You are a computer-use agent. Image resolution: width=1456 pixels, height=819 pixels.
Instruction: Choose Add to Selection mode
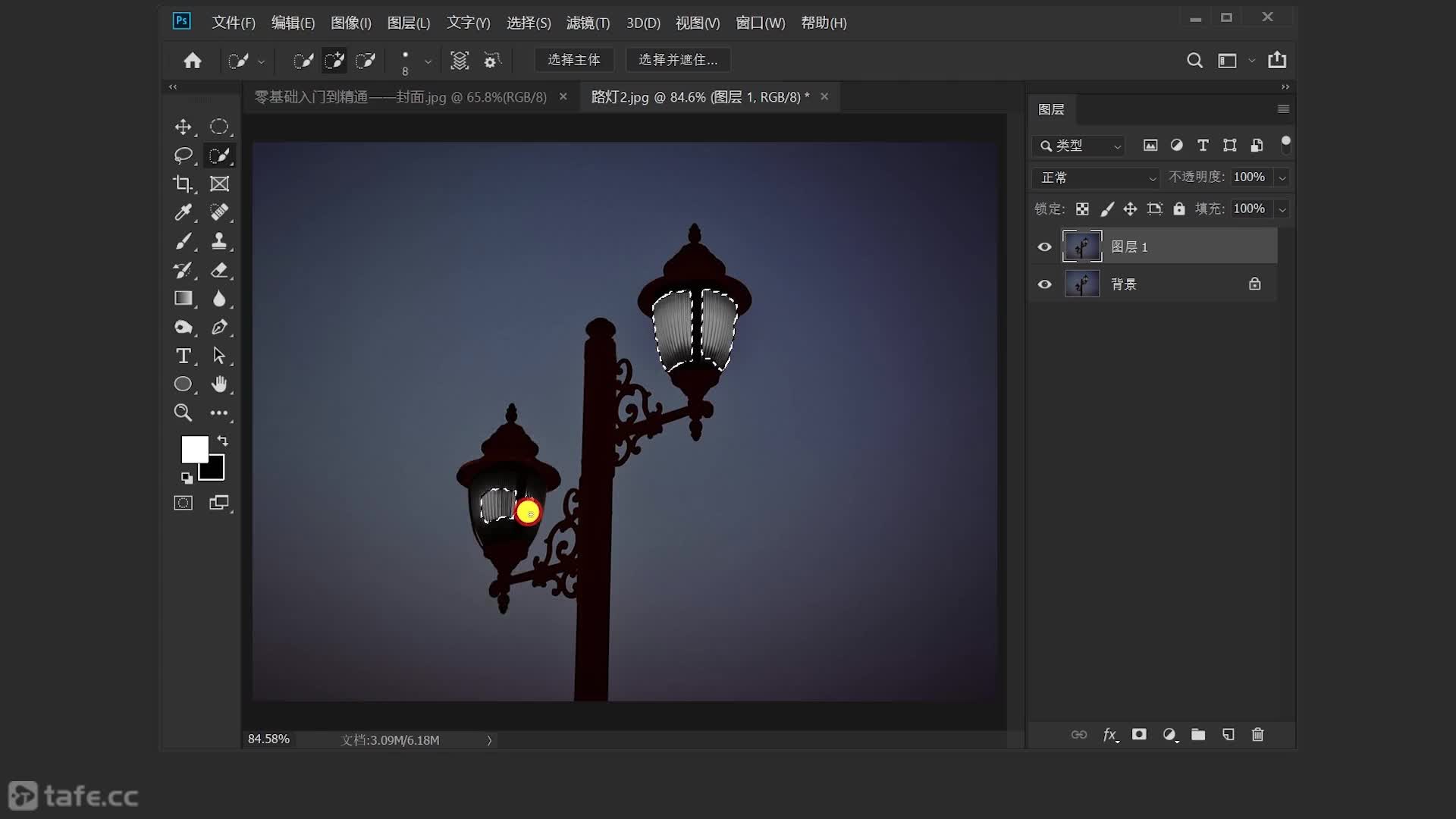pyautogui.click(x=334, y=60)
